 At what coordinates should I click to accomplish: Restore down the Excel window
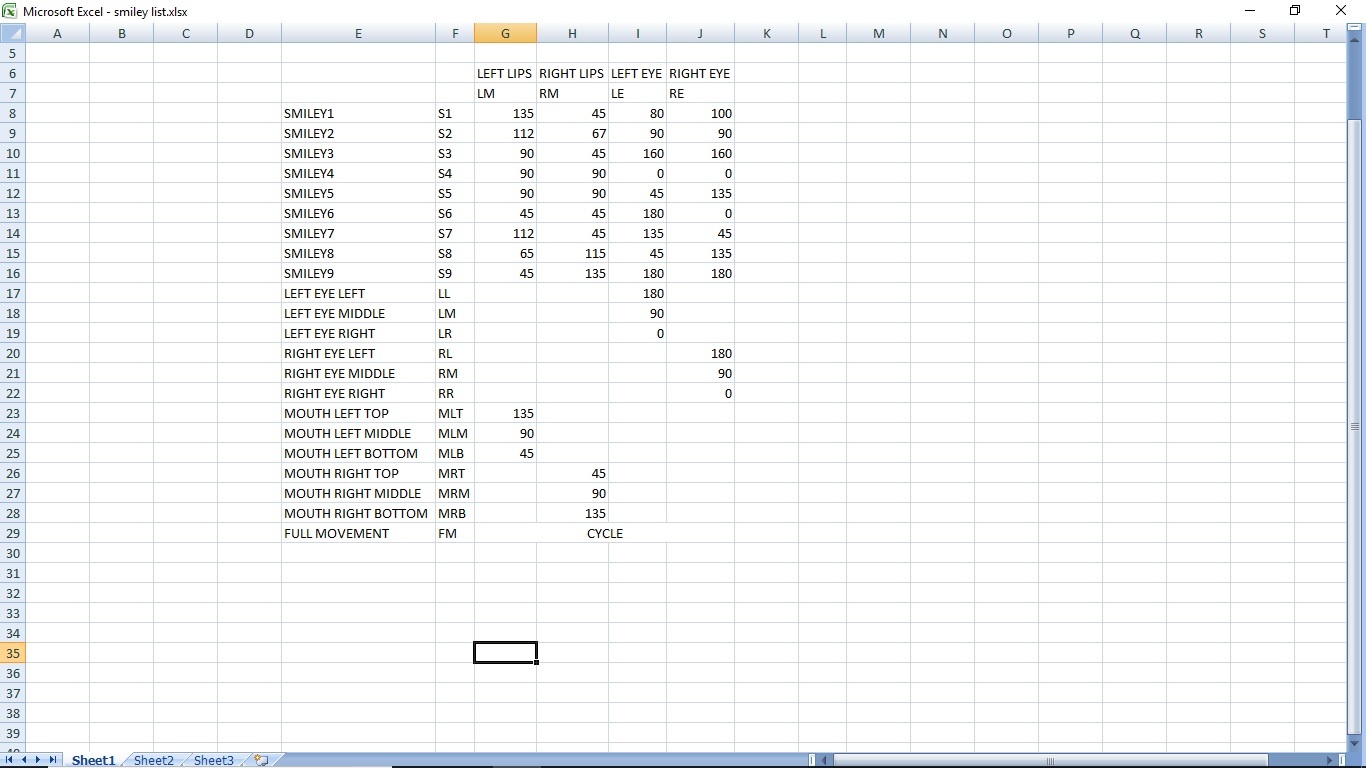click(x=1295, y=11)
